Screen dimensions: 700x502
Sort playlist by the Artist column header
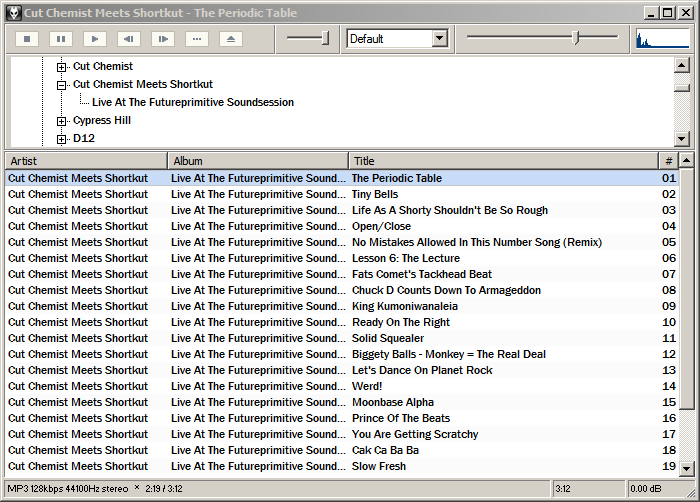85,161
